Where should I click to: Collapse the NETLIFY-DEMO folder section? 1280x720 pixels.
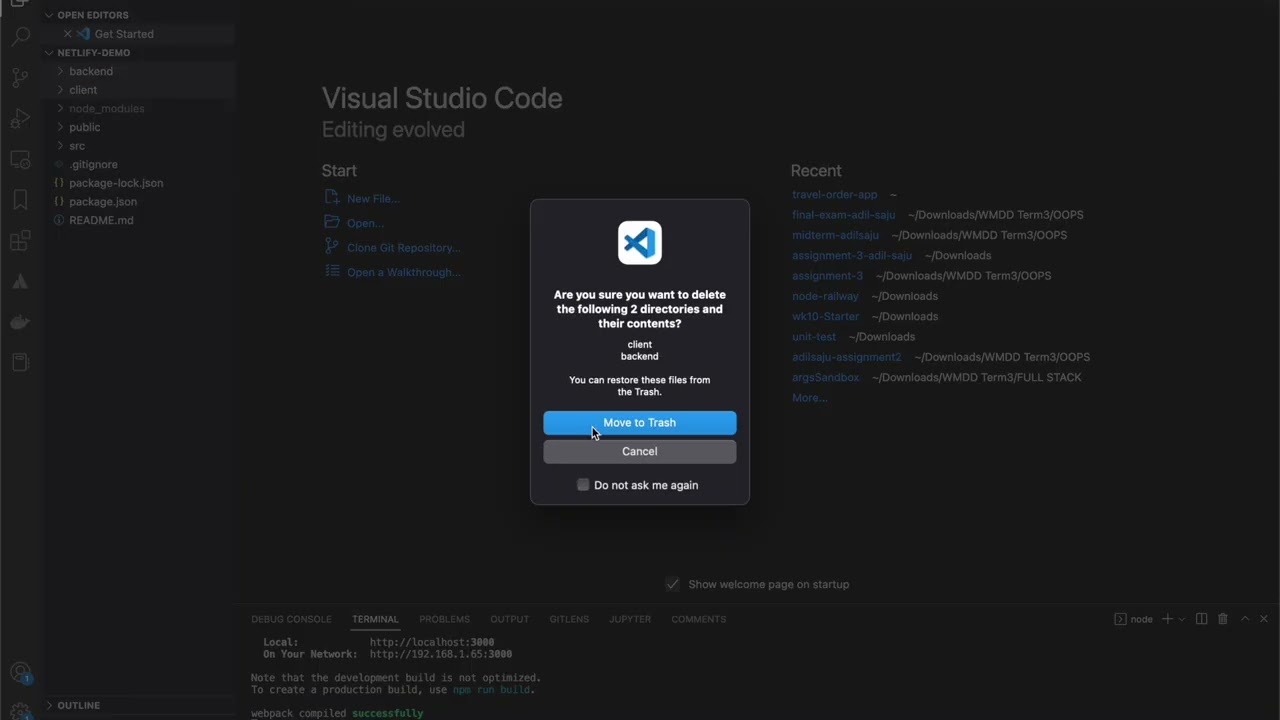48,52
